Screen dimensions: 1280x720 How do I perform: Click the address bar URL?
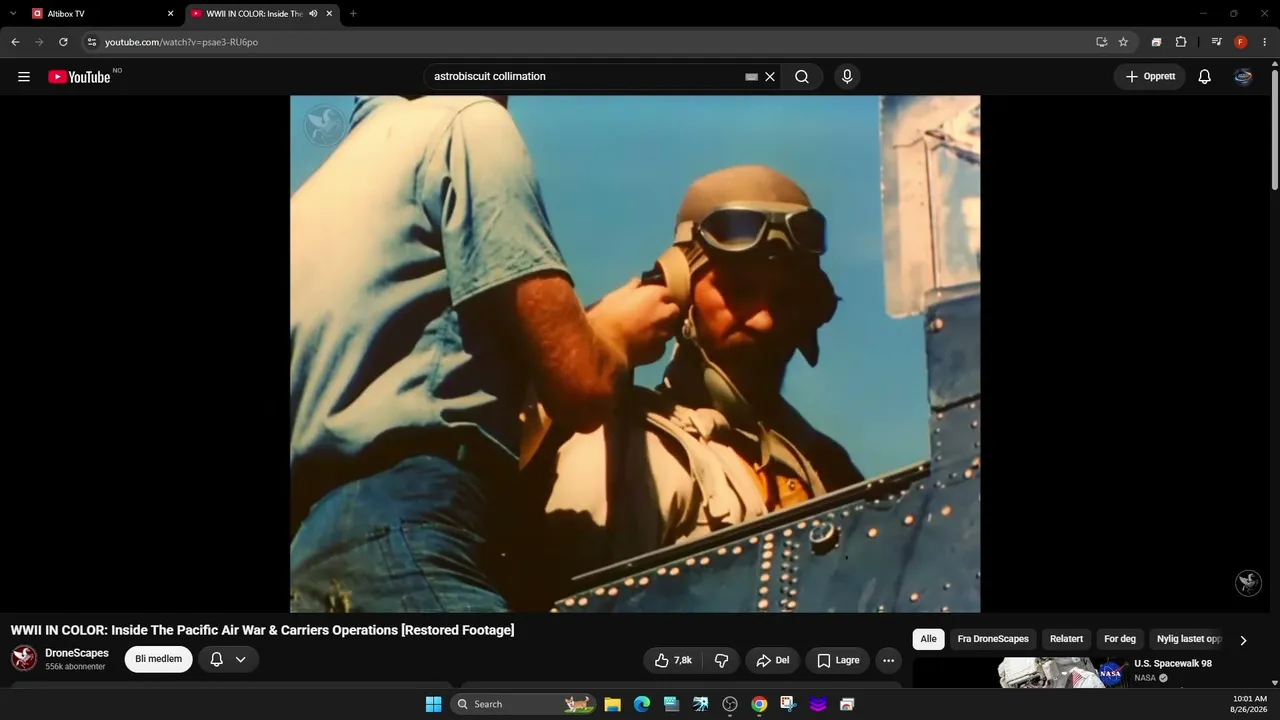181,42
